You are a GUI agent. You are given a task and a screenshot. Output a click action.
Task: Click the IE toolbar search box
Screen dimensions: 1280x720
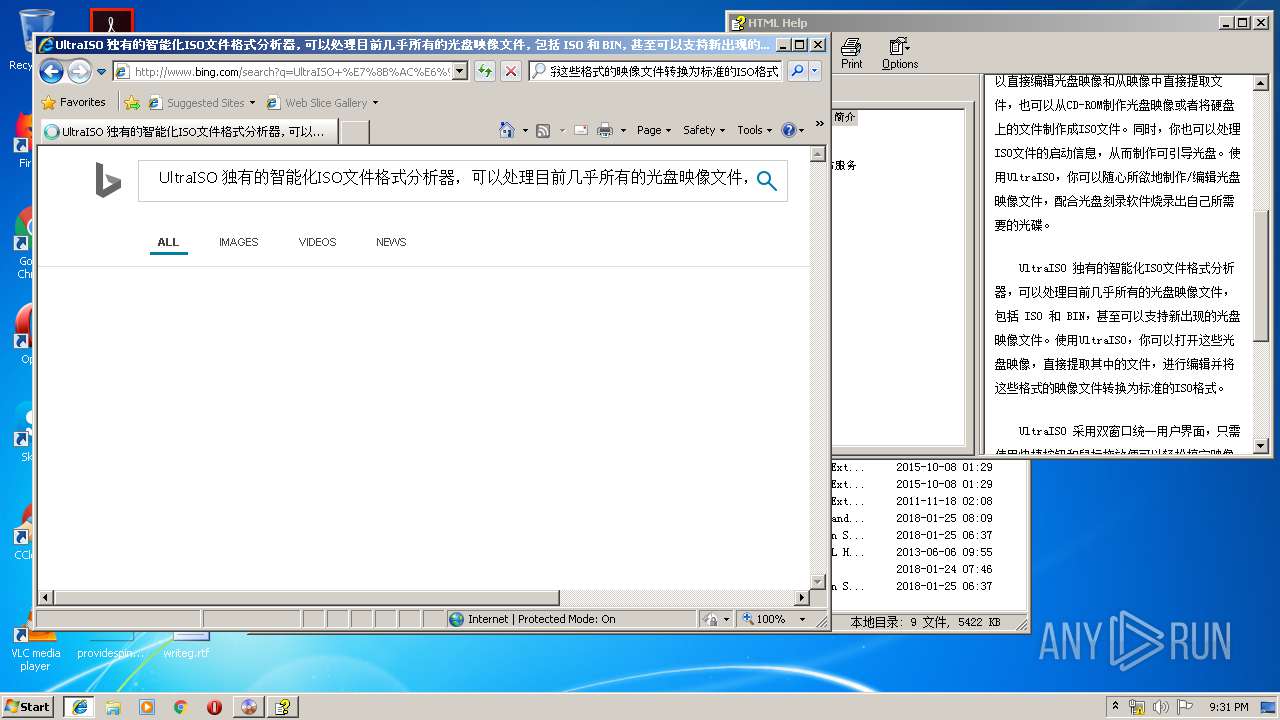(x=664, y=71)
